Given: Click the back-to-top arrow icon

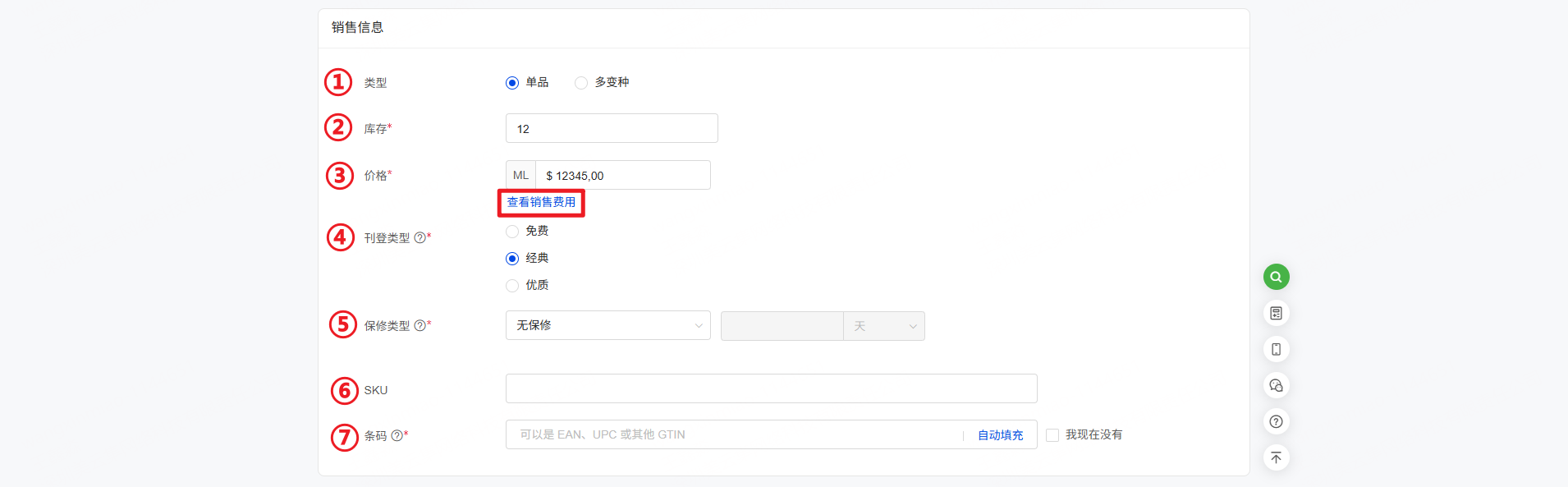Looking at the screenshot, I should click(1275, 457).
